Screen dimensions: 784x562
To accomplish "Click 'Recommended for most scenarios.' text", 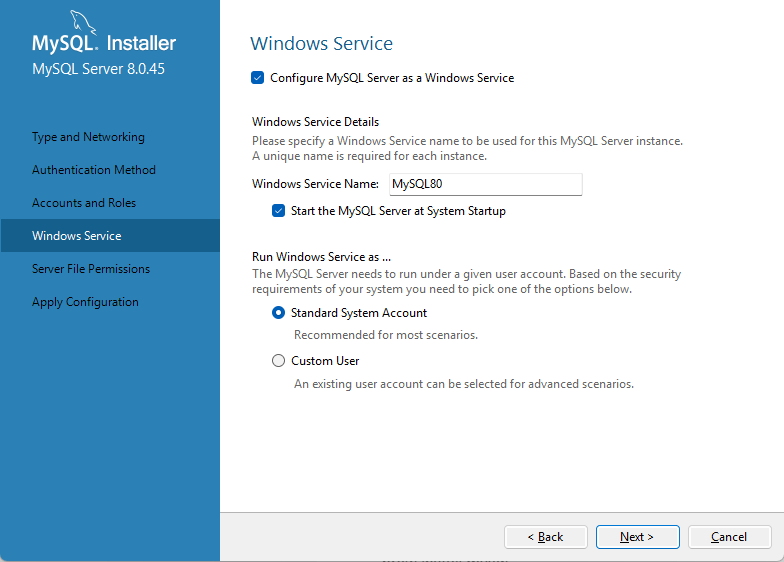I will (386, 335).
